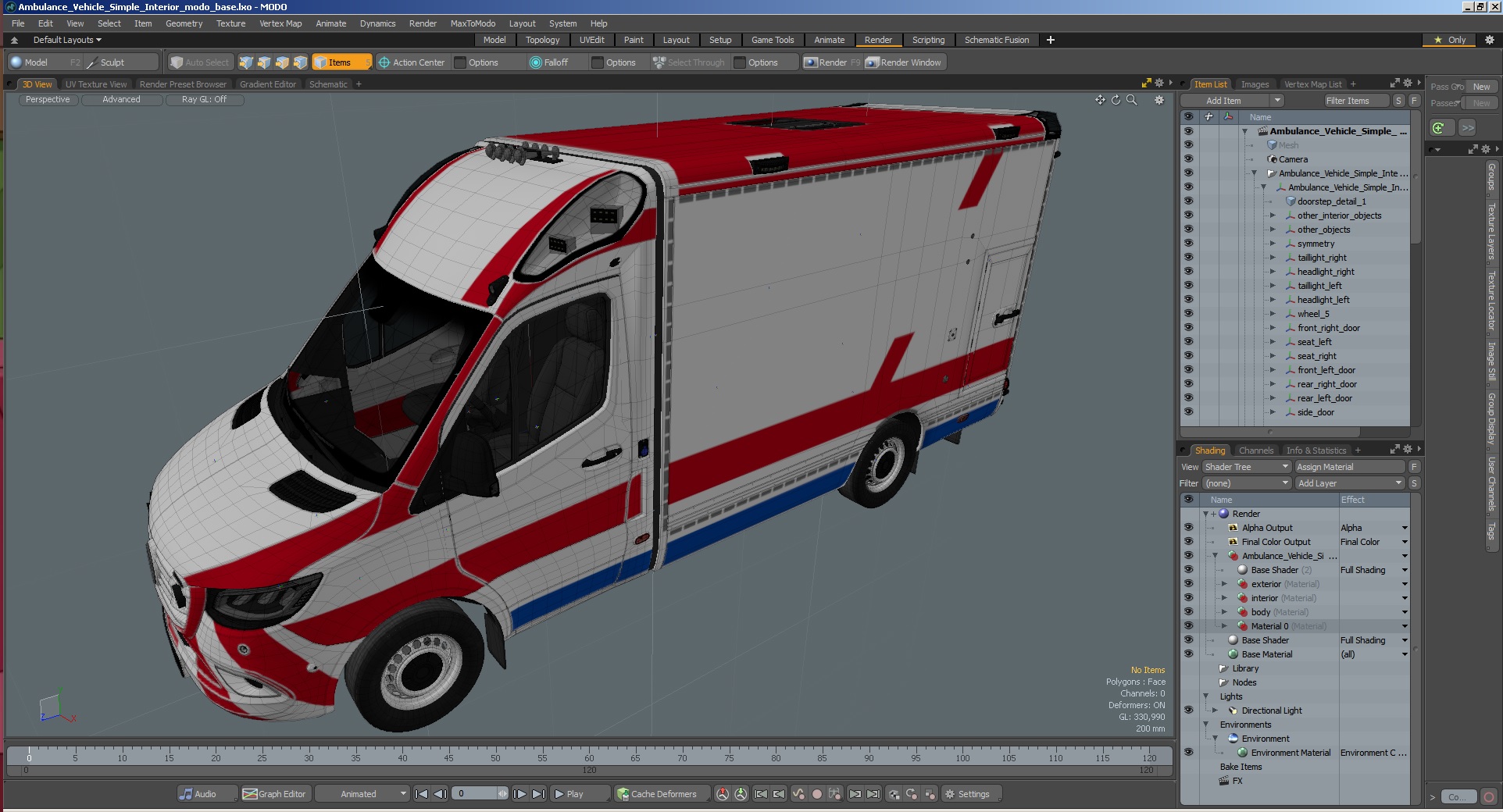1503x812 pixels.
Task: Toggle visibility of Environment Material
Action: 1188,753
